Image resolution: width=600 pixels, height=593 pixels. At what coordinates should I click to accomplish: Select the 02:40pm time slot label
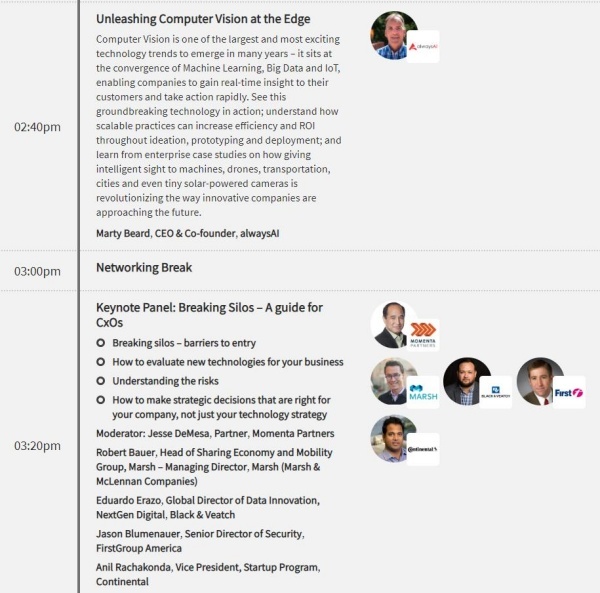click(37, 127)
